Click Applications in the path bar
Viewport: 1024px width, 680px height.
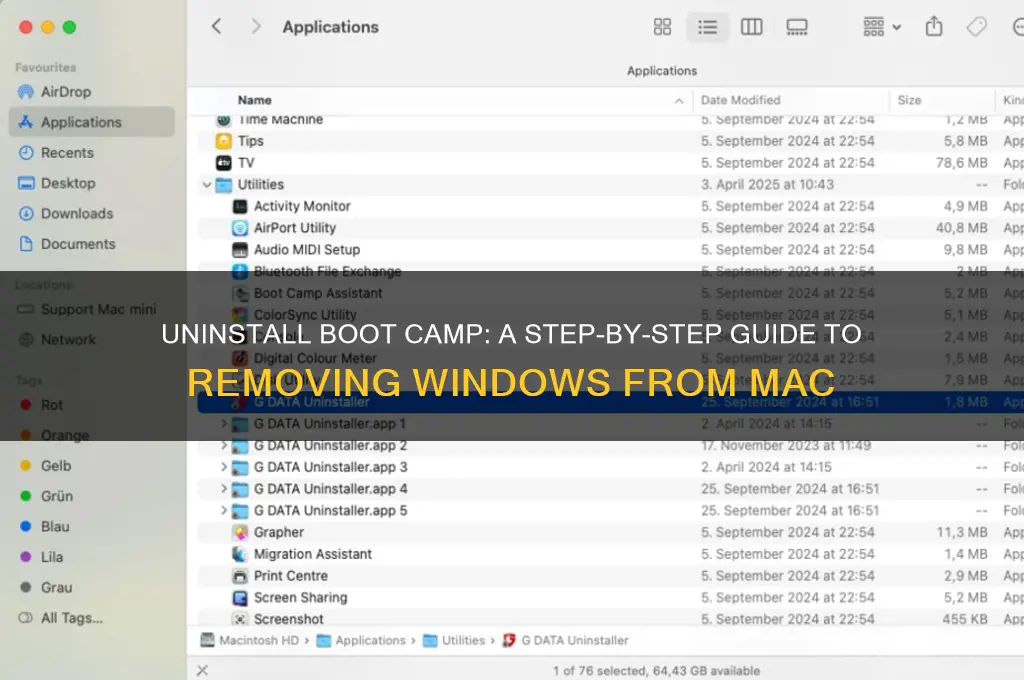click(361, 641)
